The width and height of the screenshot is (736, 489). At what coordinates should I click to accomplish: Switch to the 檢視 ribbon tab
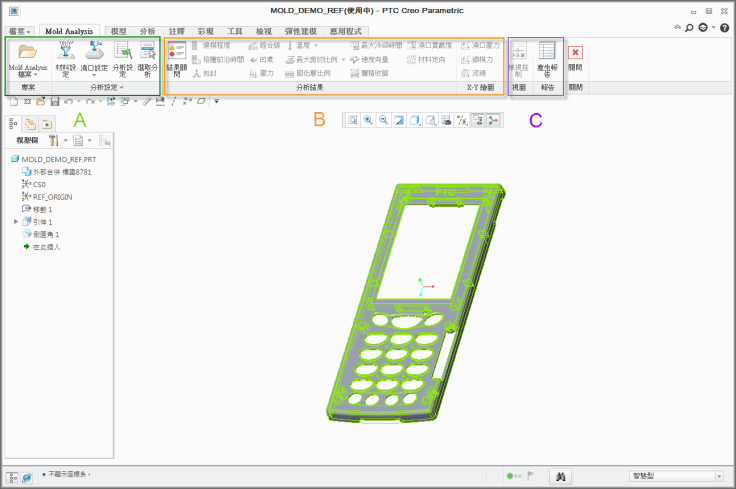tap(263, 31)
